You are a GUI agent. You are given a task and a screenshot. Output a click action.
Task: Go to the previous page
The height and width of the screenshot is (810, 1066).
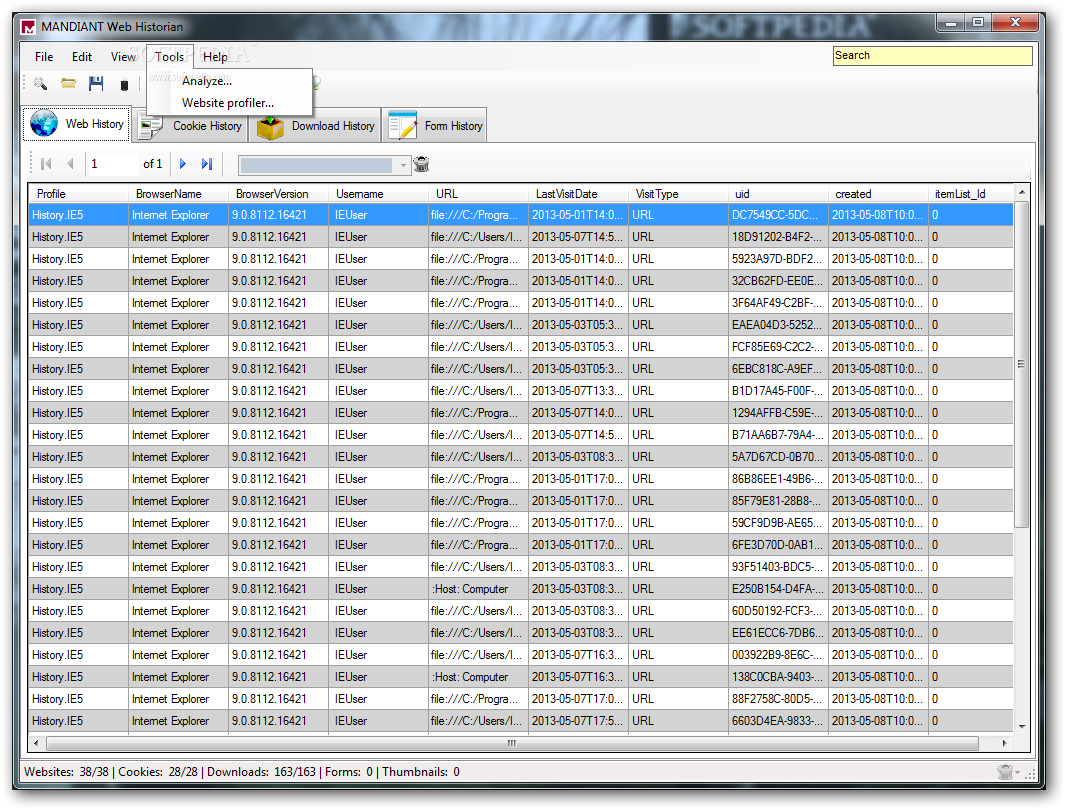pos(70,164)
